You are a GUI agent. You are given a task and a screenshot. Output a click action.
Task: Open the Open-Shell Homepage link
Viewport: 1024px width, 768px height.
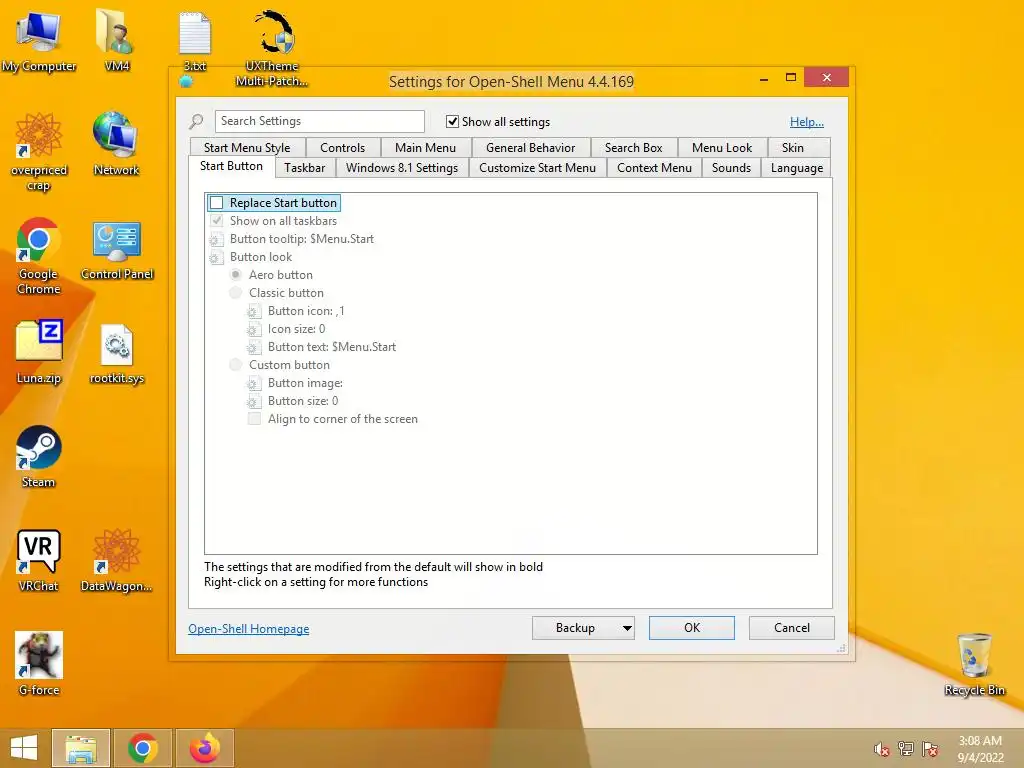[x=249, y=629]
